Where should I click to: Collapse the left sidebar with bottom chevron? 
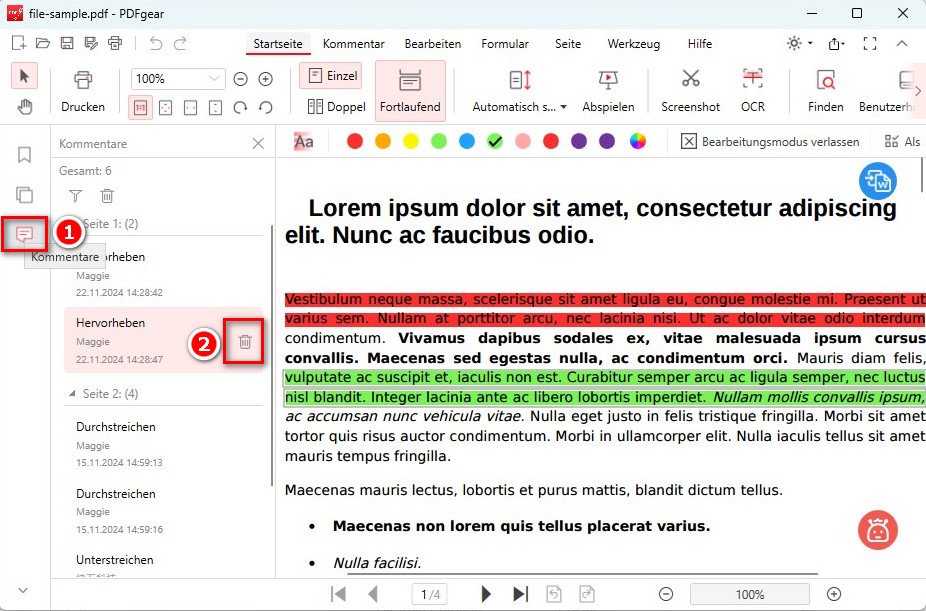pos(23,589)
